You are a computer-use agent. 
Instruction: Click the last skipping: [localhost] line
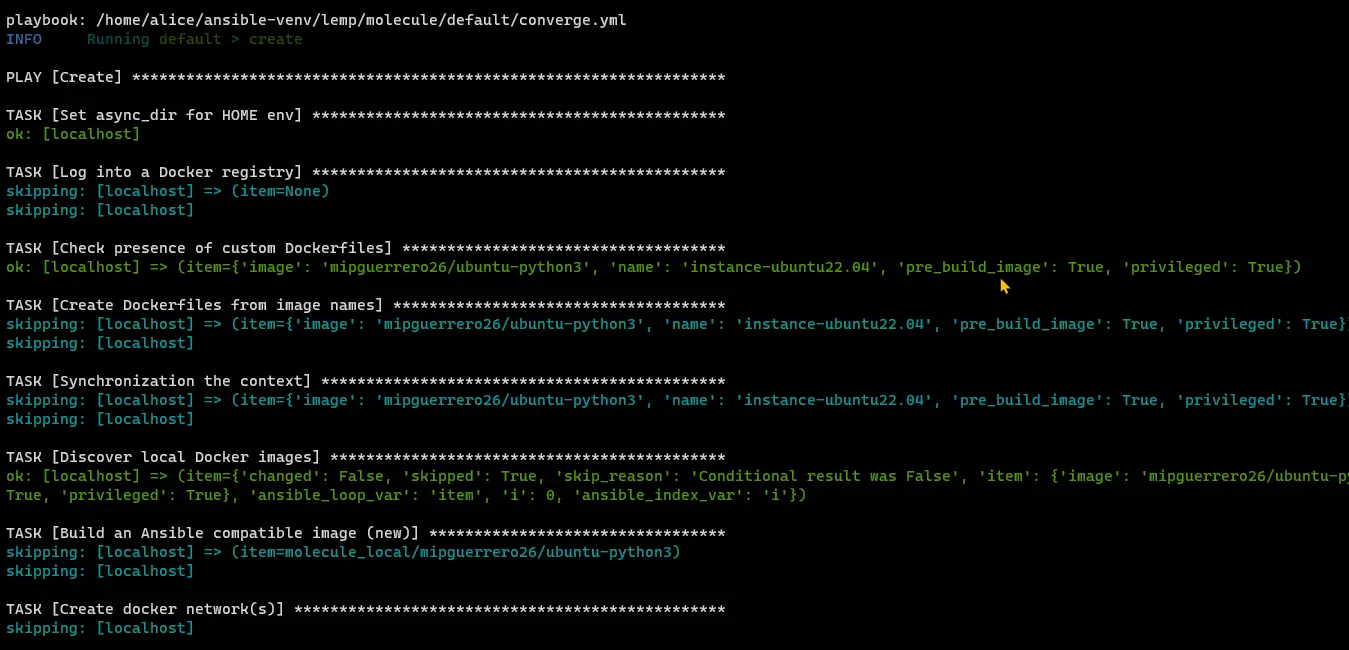(x=100, y=628)
